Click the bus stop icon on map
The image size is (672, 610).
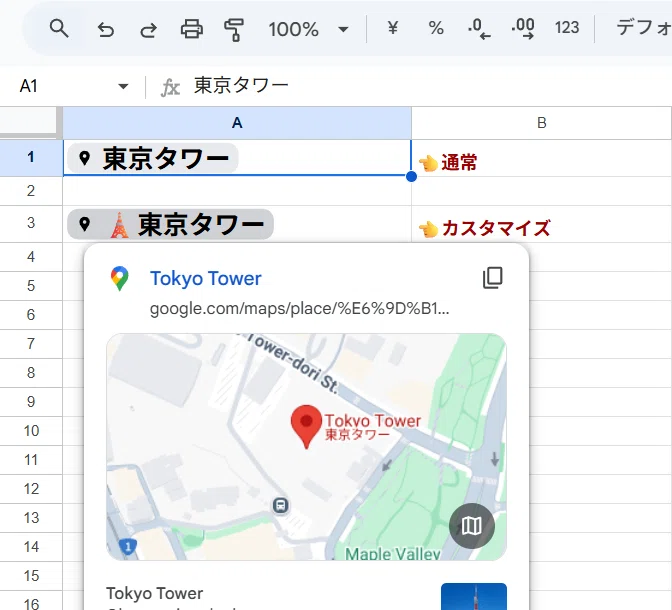(x=281, y=505)
